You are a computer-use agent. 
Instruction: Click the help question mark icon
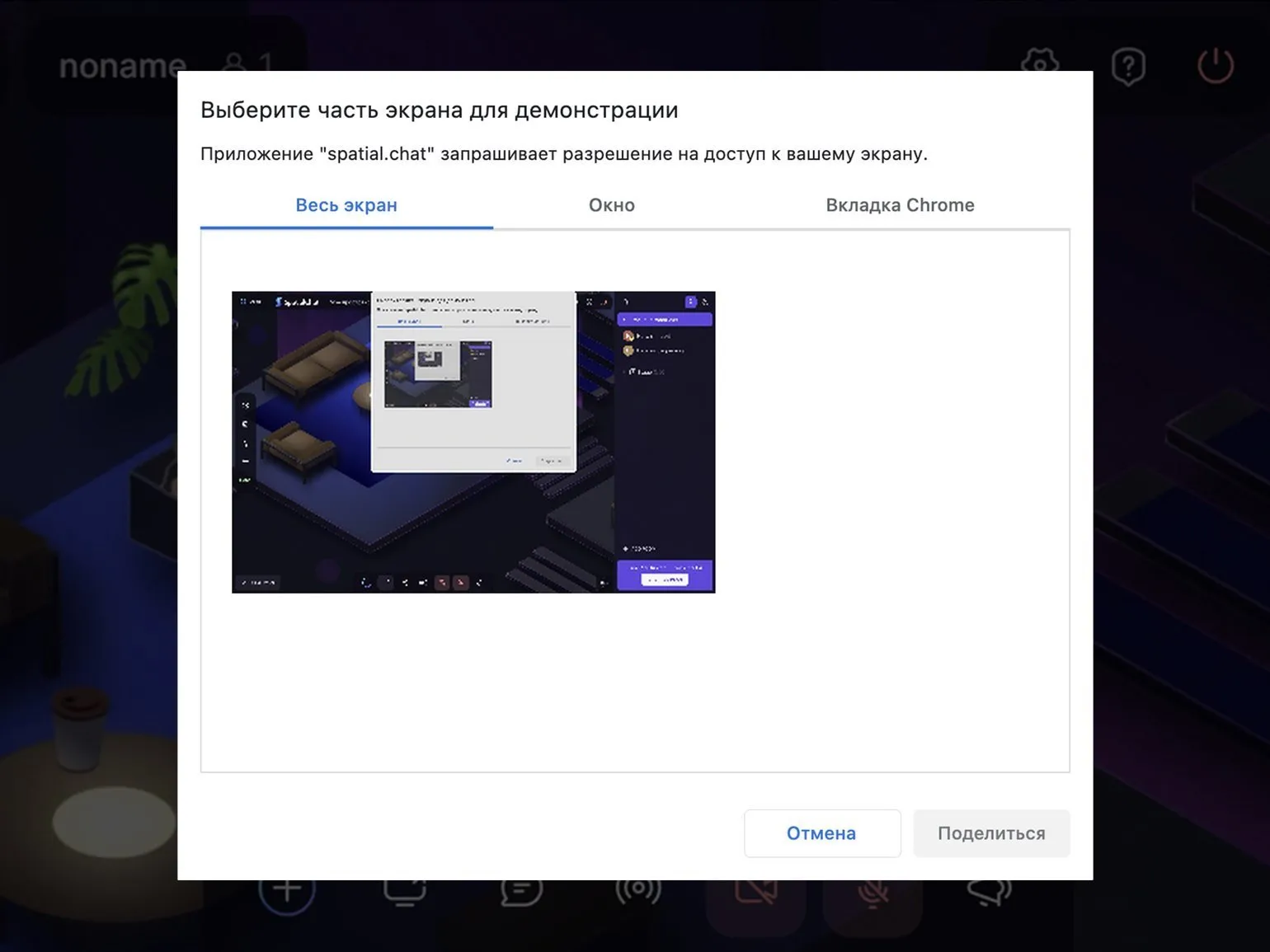[1127, 66]
